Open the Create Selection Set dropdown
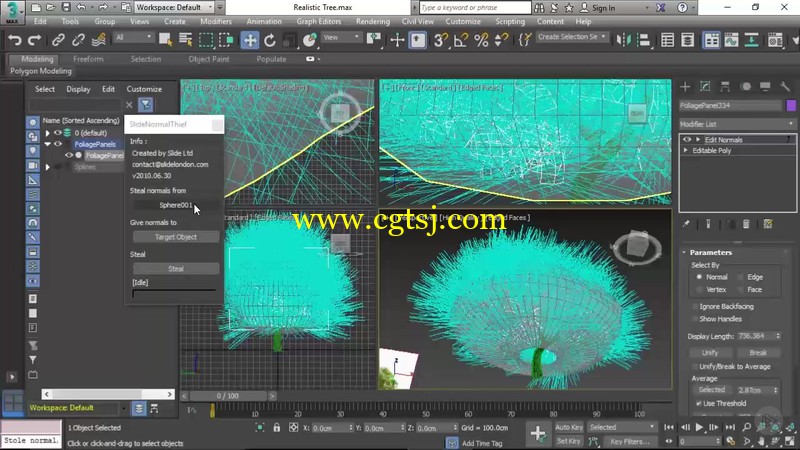 click(x=572, y=37)
